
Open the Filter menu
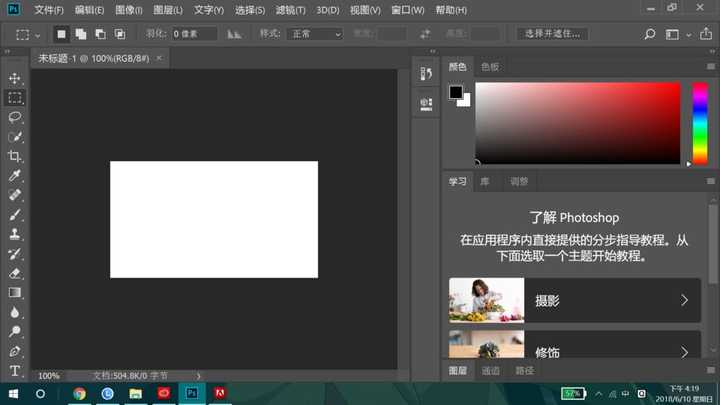pos(290,10)
